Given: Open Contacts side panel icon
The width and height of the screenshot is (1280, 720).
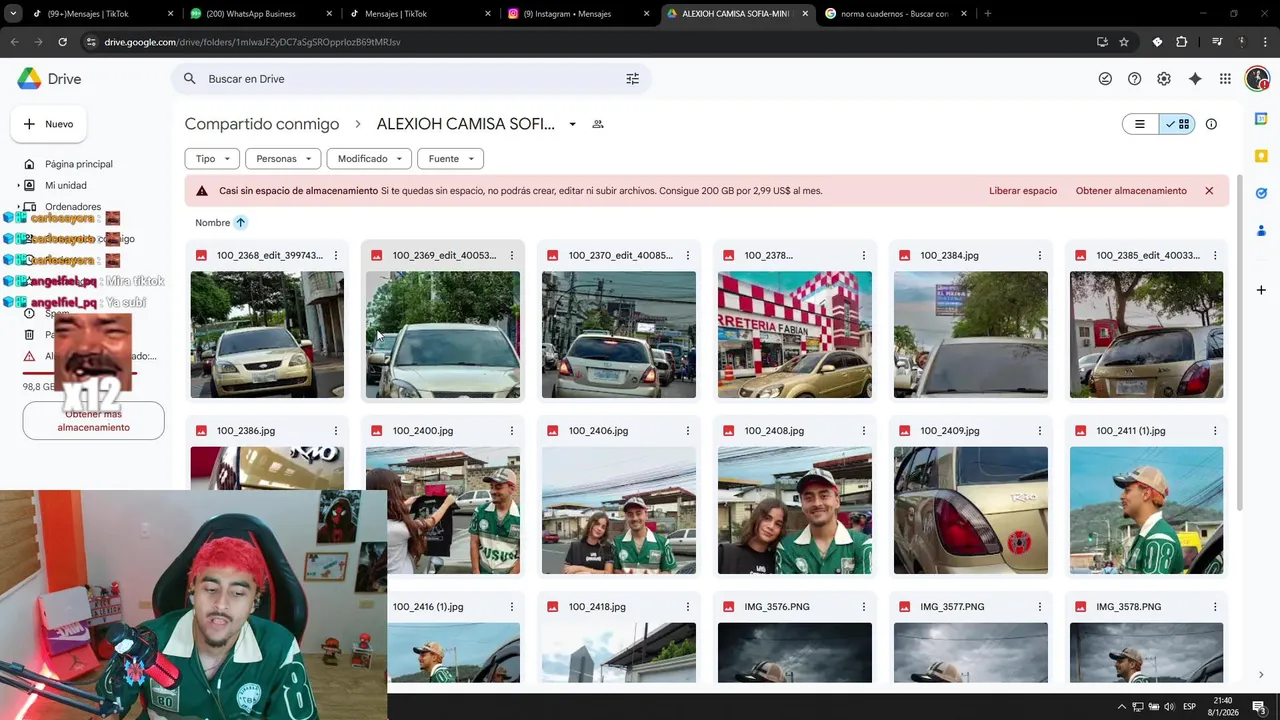Looking at the screenshot, I should [x=1261, y=230].
